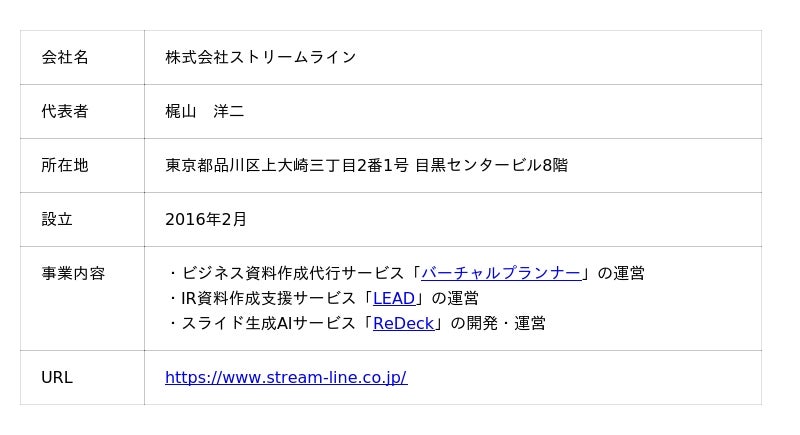The width and height of the screenshot is (800, 435).
Task: Click the ビジネス資料作成代行サービス text
Action: pos(293,273)
